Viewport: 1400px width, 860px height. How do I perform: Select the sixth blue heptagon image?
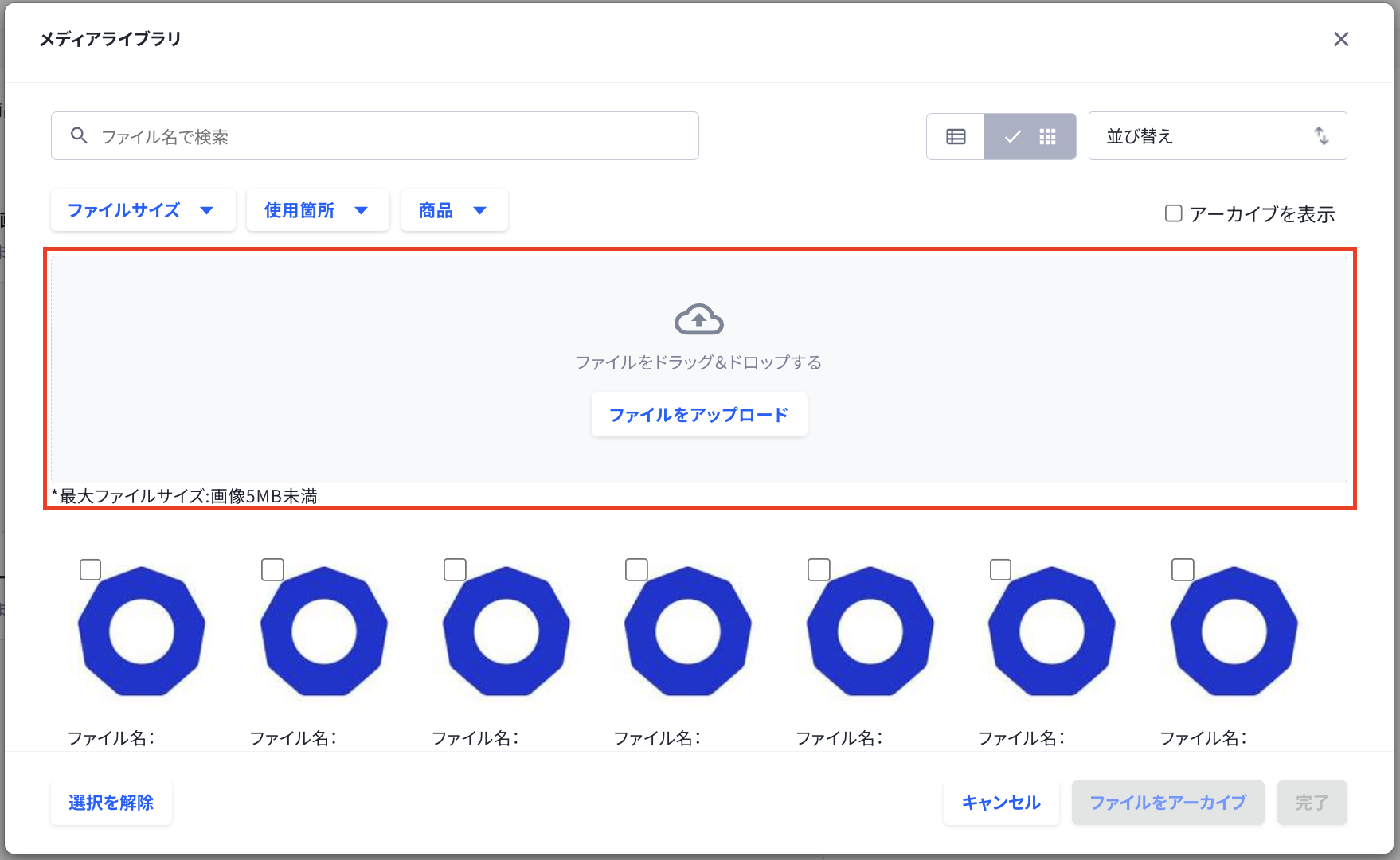(x=1052, y=631)
